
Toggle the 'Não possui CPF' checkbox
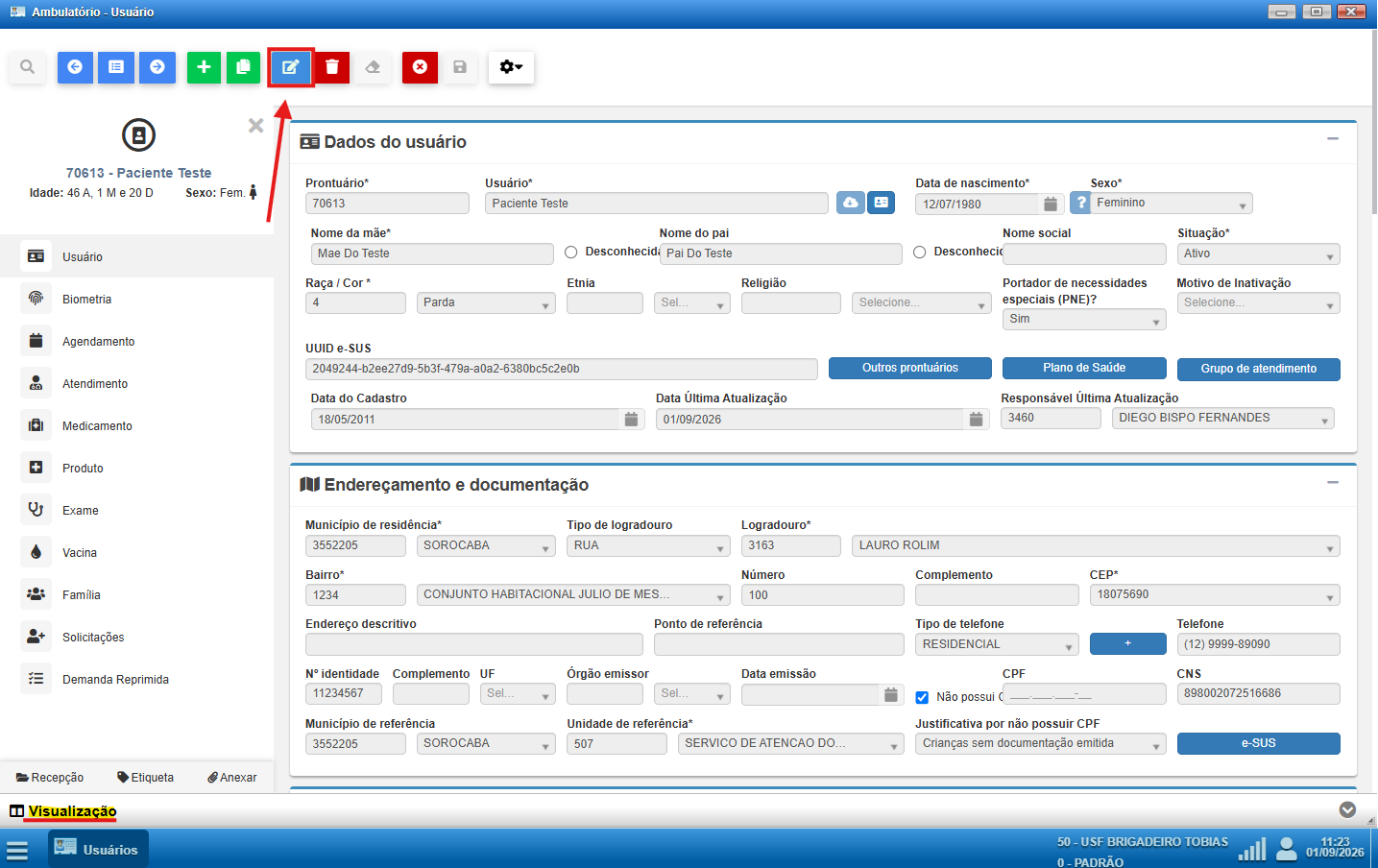click(922, 697)
